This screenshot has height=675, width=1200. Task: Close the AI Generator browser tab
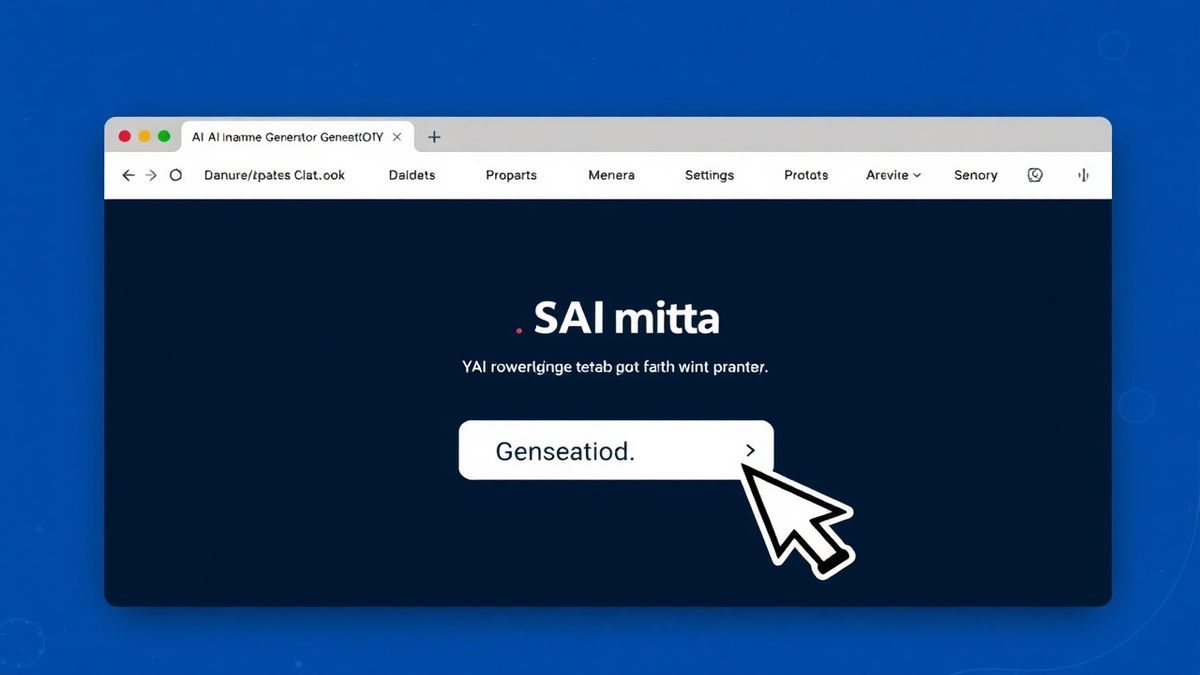pyautogui.click(x=397, y=137)
